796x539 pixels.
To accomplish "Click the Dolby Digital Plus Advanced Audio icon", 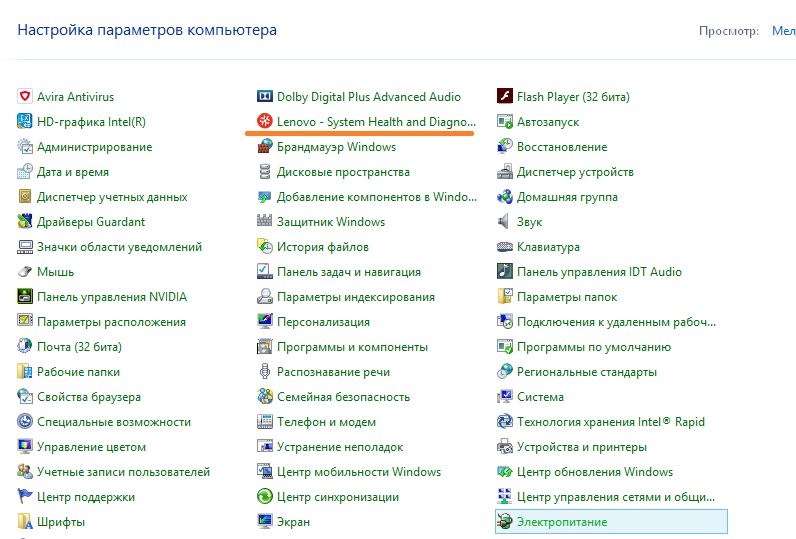I will 265,97.
